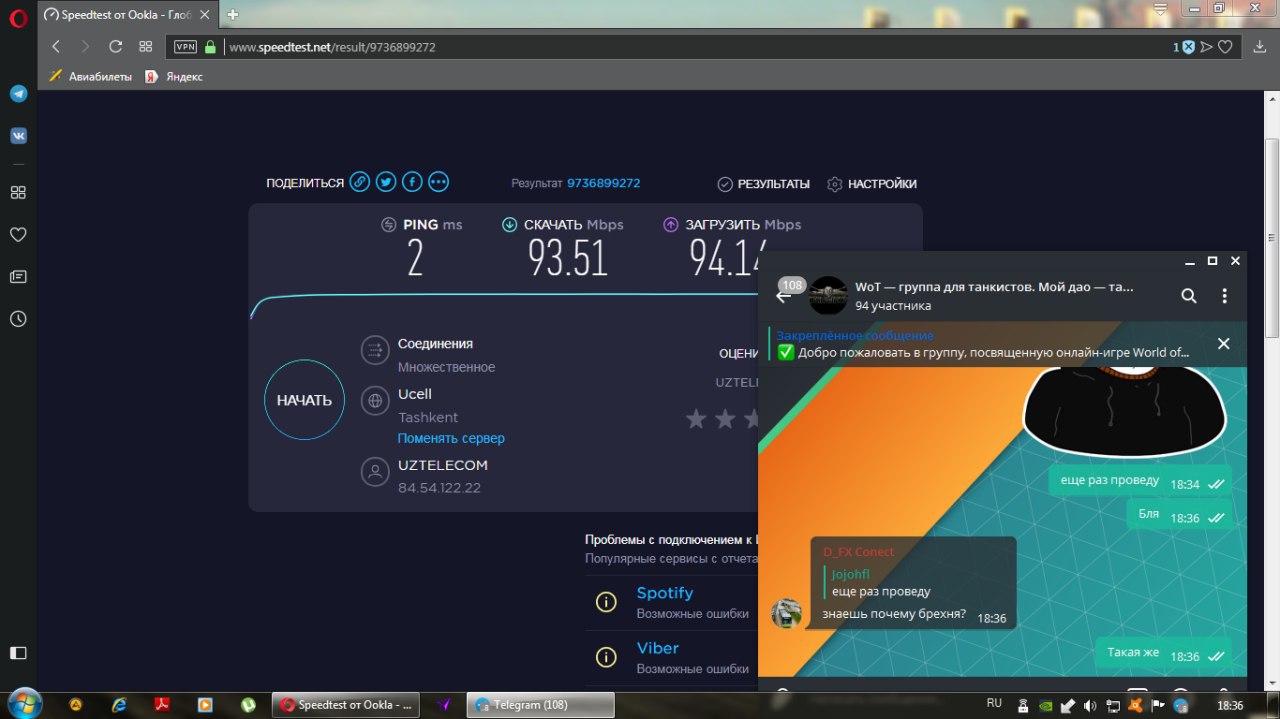
Task: Open Spotify service status link
Action: pyautogui.click(x=665, y=593)
